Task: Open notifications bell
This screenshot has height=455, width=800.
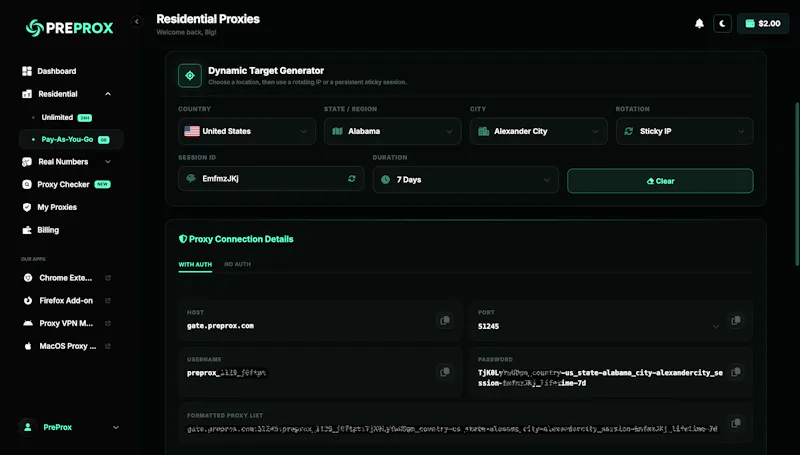Action: click(699, 23)
